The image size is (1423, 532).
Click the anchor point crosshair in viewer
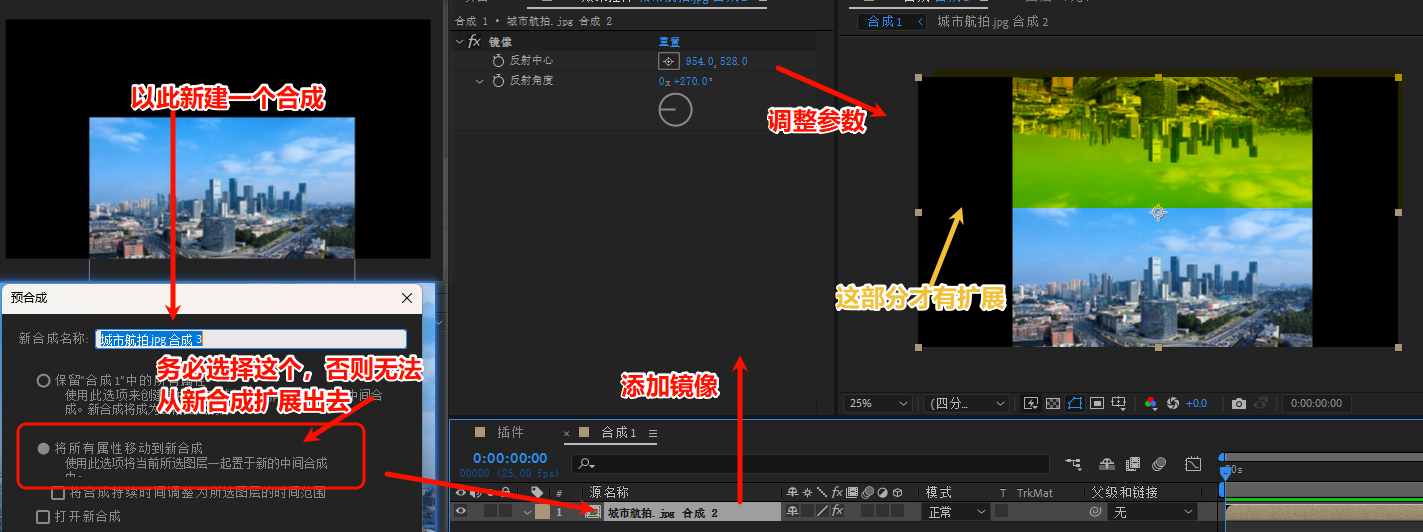click(x=1158, y=212)
